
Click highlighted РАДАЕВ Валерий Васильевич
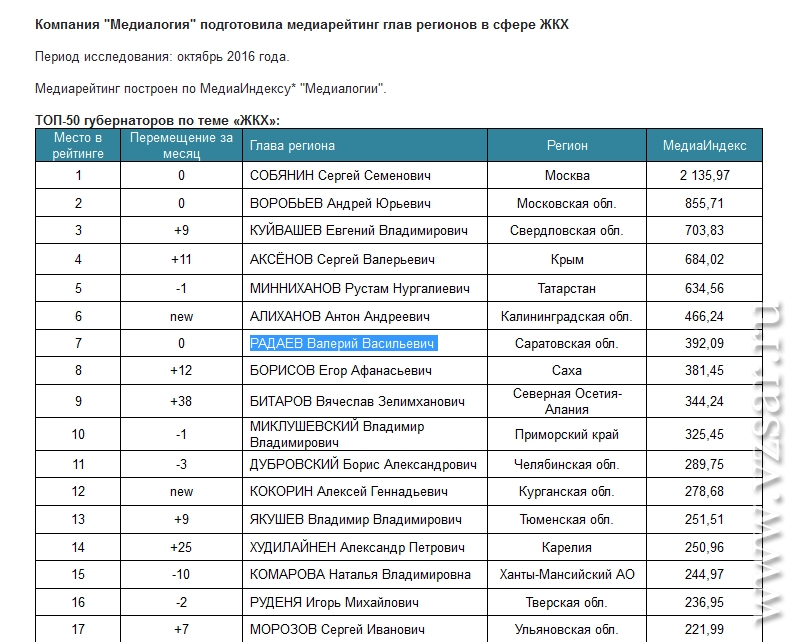tap(343, 343)
